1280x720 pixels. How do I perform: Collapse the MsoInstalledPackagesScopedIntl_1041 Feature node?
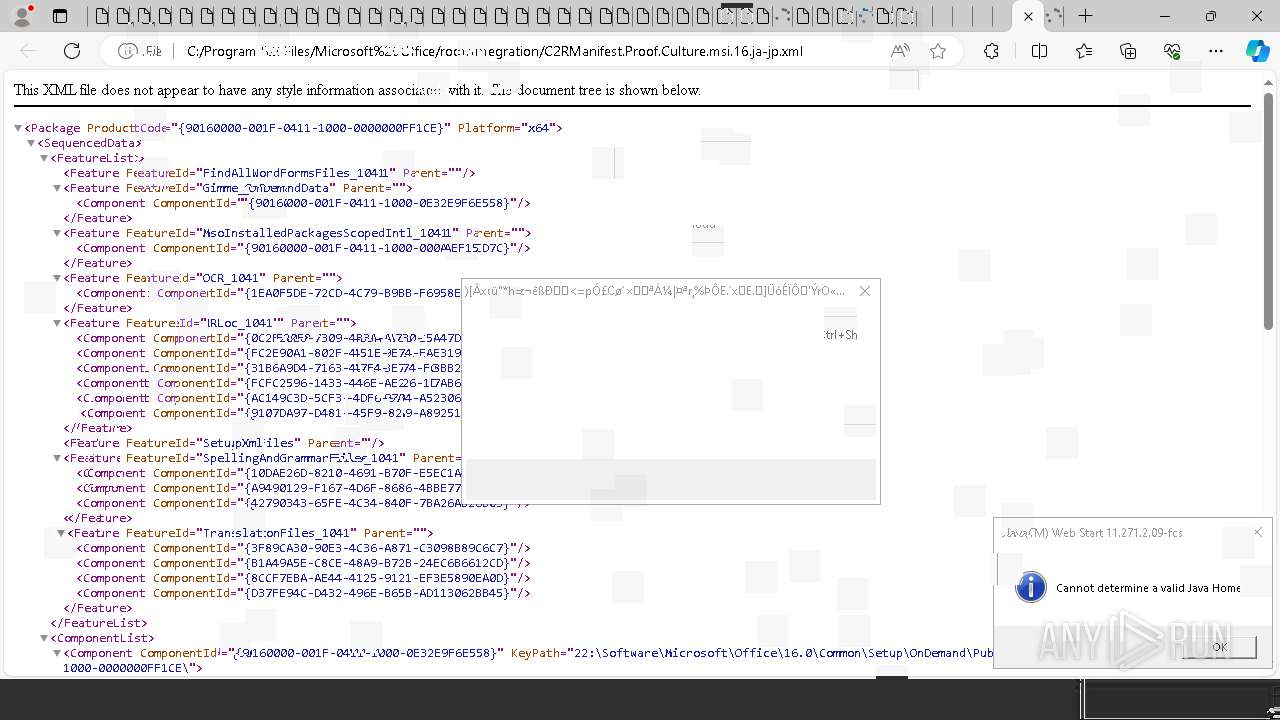(57, 233)
